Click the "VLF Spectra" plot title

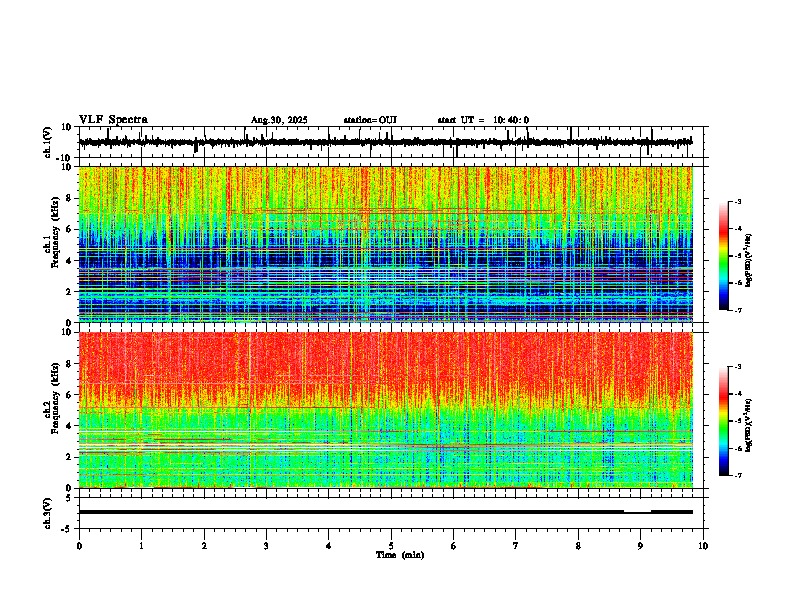pyautogui.click(x=113, y=120)
